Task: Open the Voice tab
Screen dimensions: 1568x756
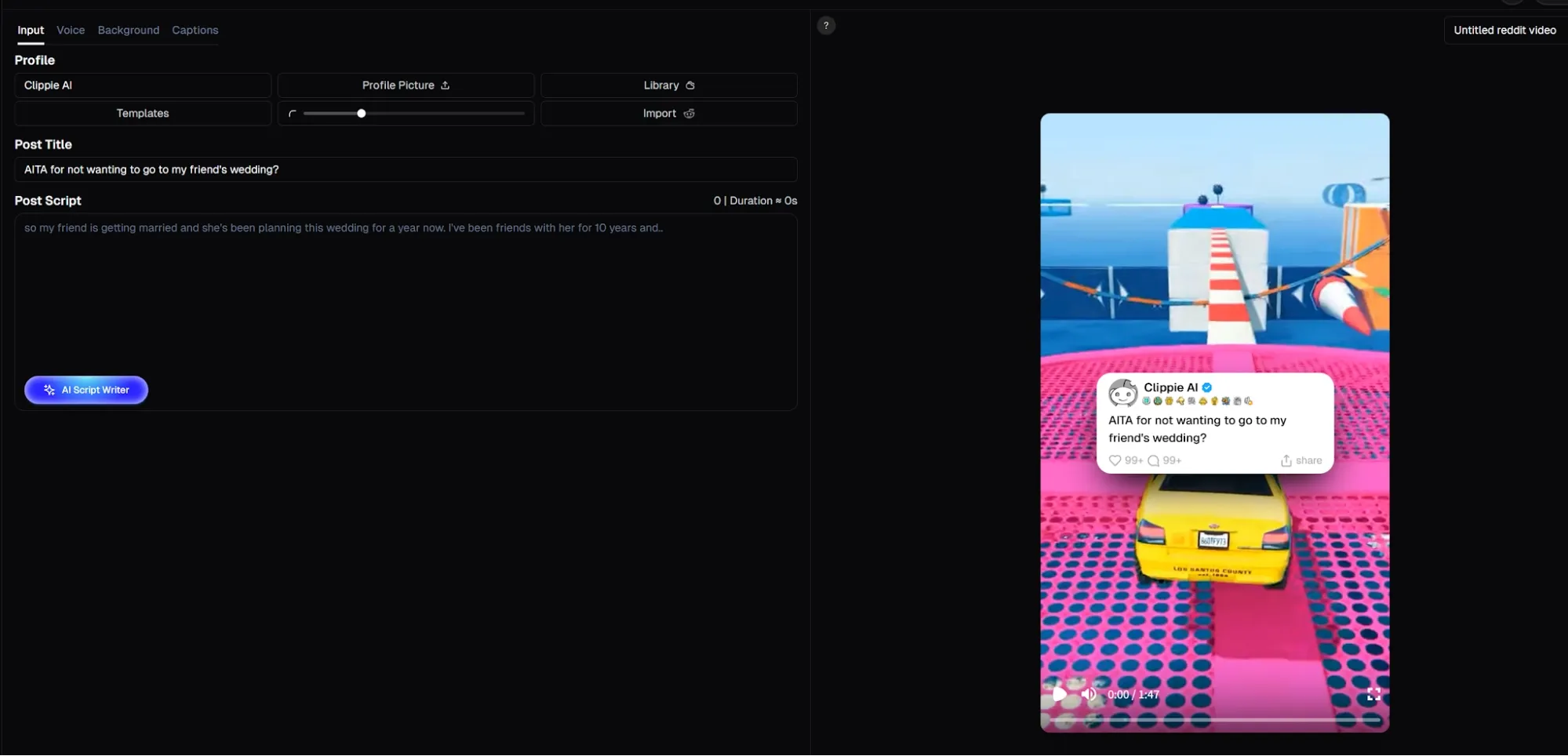Action: 71,30
